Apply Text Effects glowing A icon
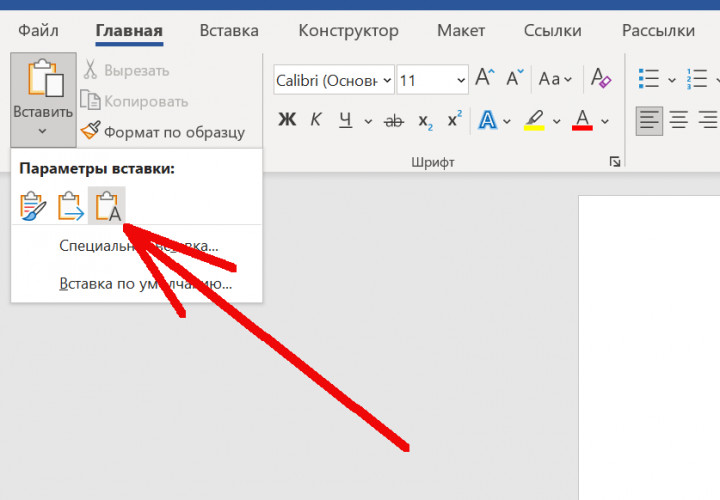 click(488, 121)
